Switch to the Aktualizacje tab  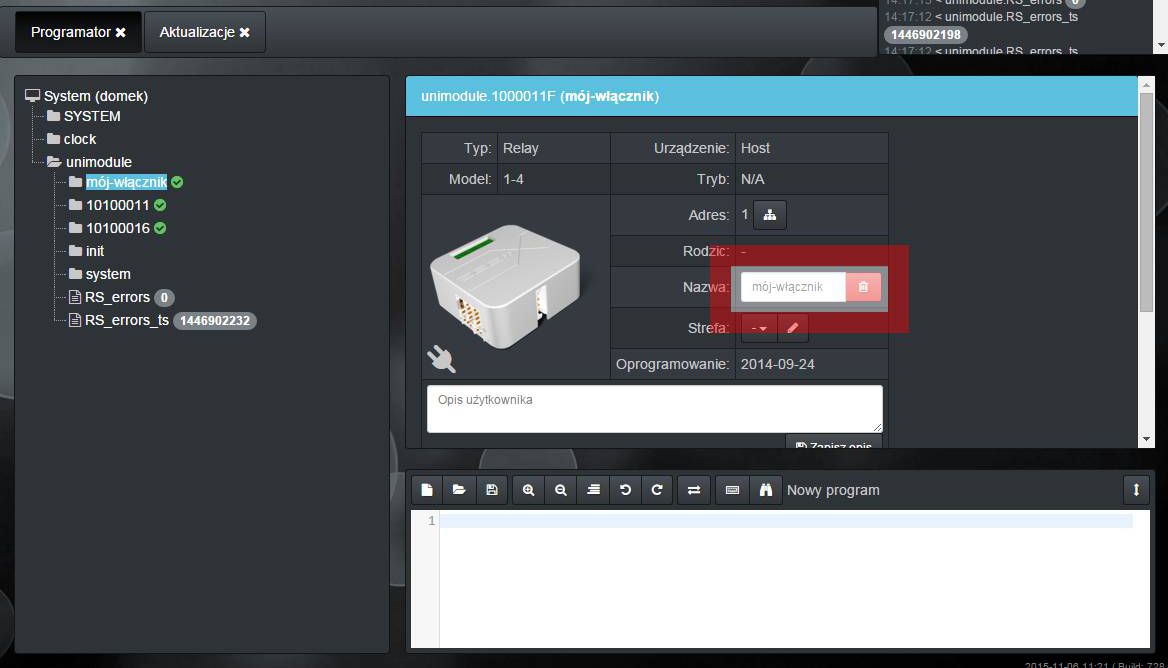click(196, 32)
